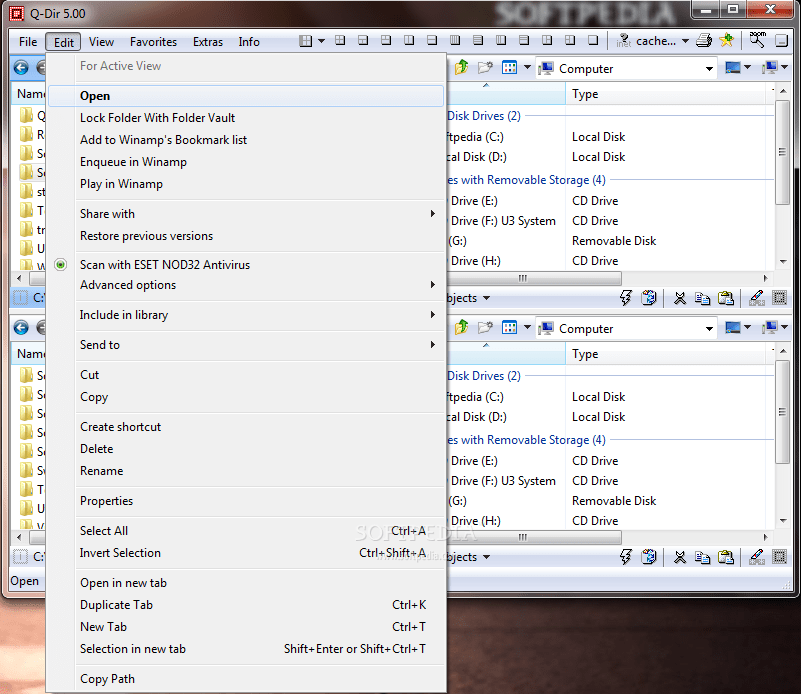The height and width of the screenshot is (694, 801).
Task: Copy files using the copy icon
Action: [702, 297]
